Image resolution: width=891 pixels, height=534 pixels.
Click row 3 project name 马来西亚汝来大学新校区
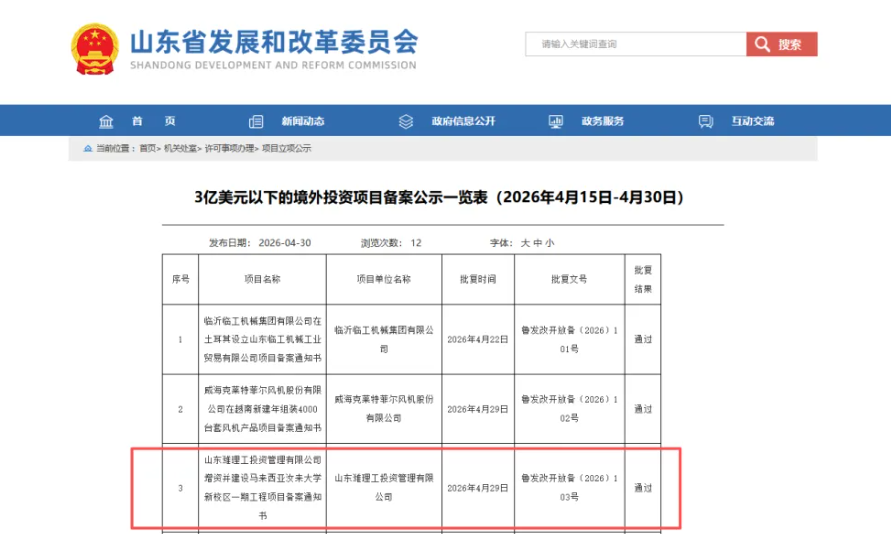[263, 487]
